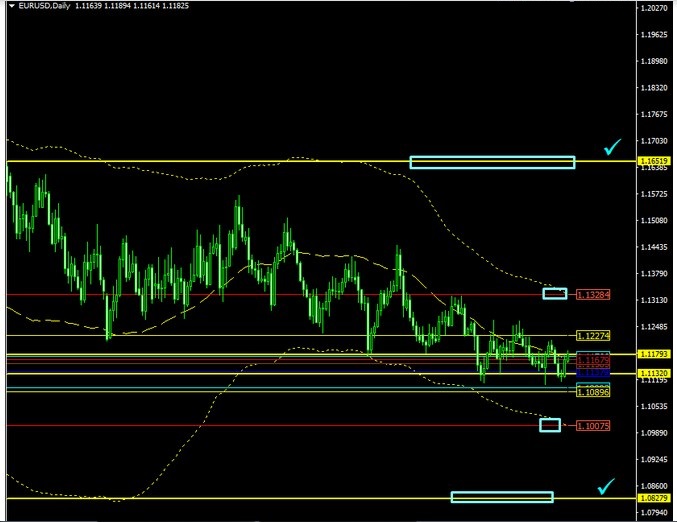Select the 1.10896 level label

(x=593, y=392)
